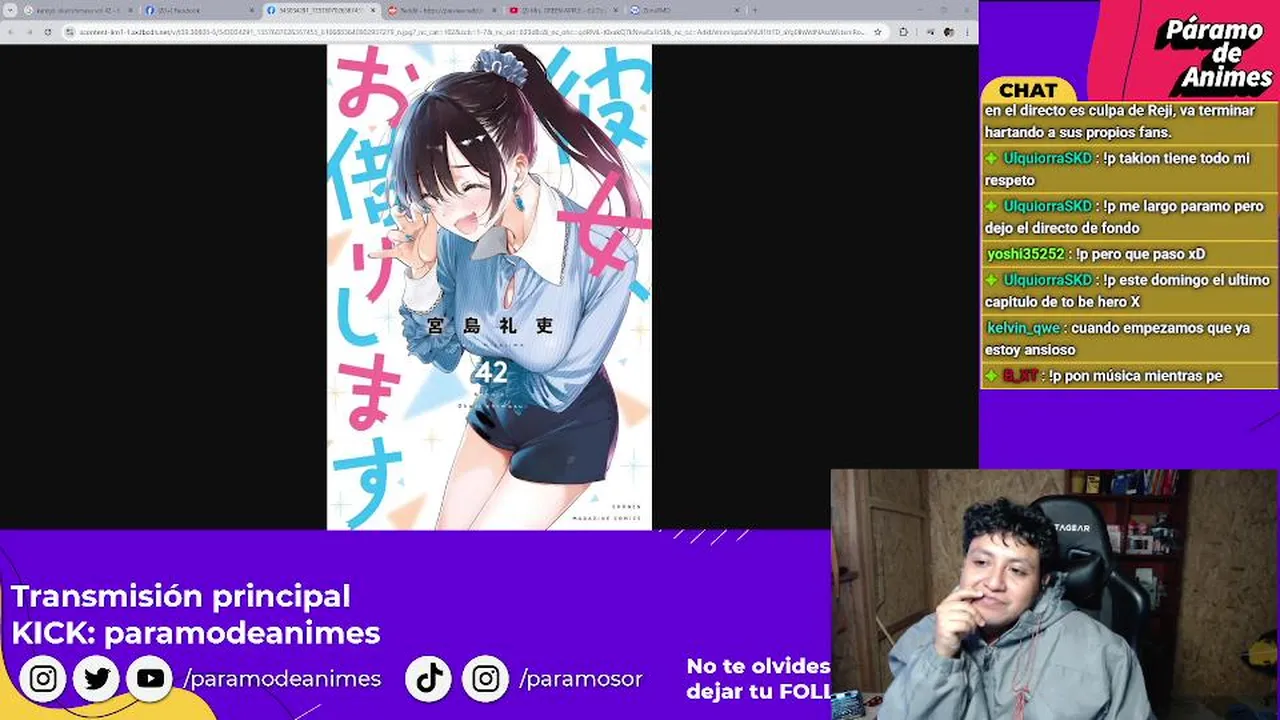
Task: Click the Twitter bird icon
Action: (x=97, y=679)
